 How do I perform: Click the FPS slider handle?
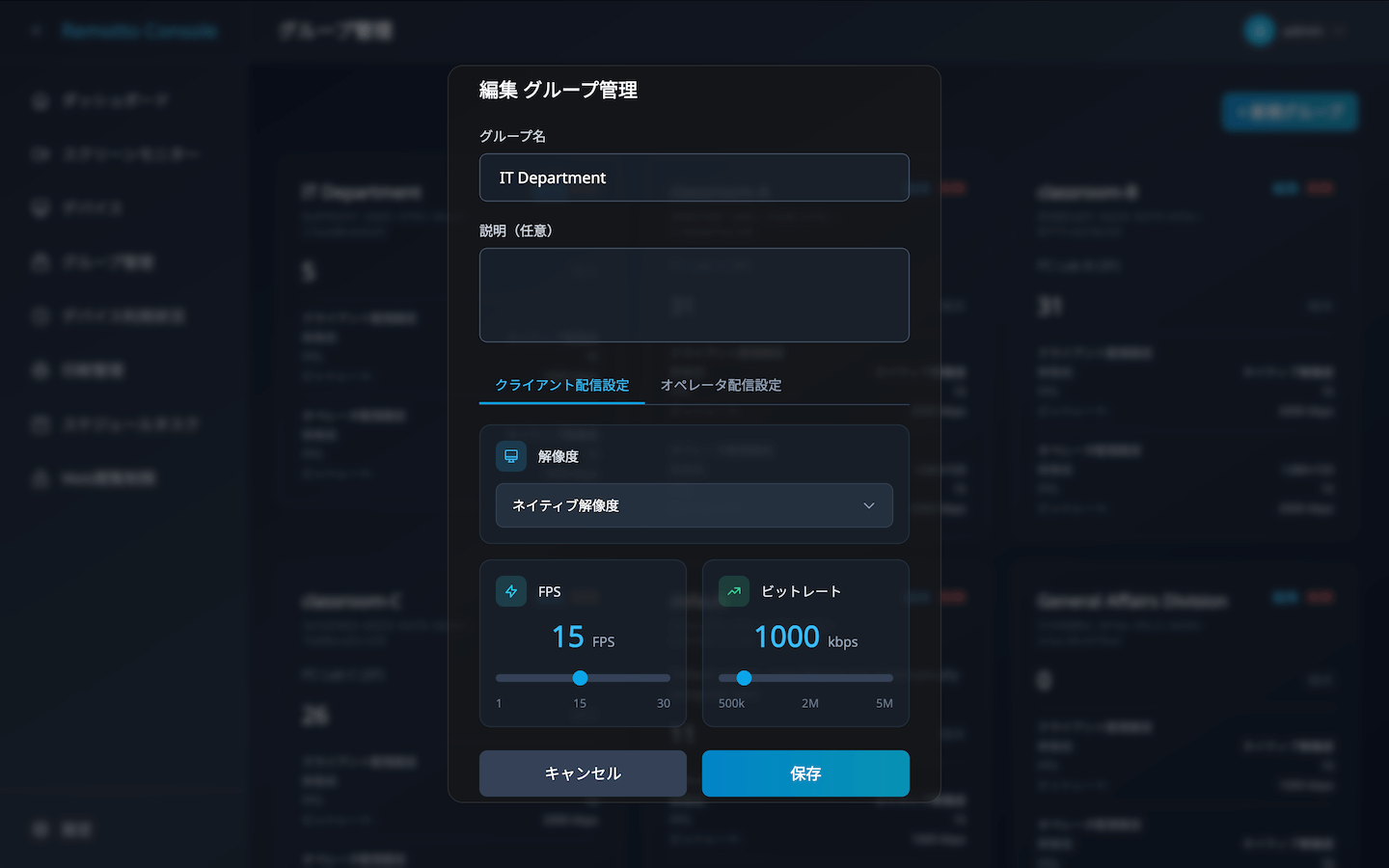(x=580, y=678)
